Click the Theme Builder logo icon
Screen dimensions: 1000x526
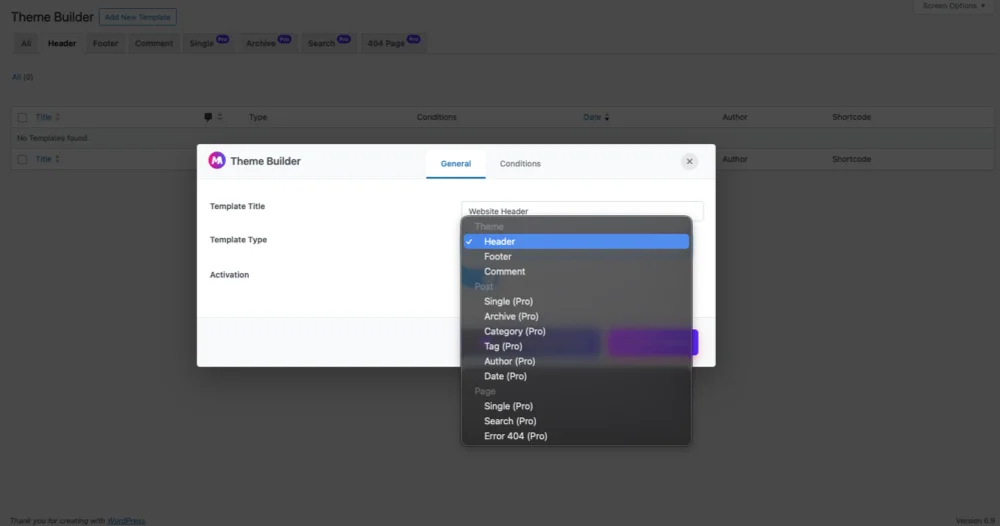[217, 161]
